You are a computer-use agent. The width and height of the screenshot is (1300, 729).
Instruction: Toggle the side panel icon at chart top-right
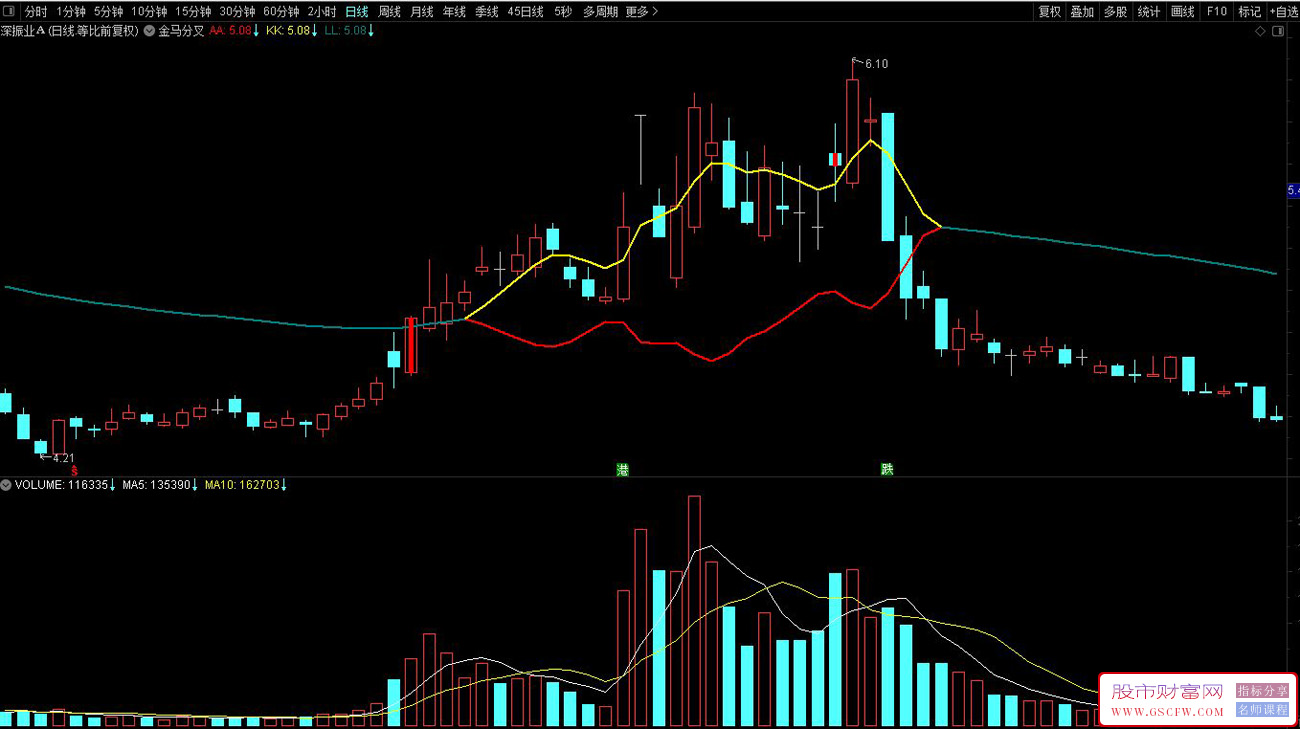[x=1278, y=32]
